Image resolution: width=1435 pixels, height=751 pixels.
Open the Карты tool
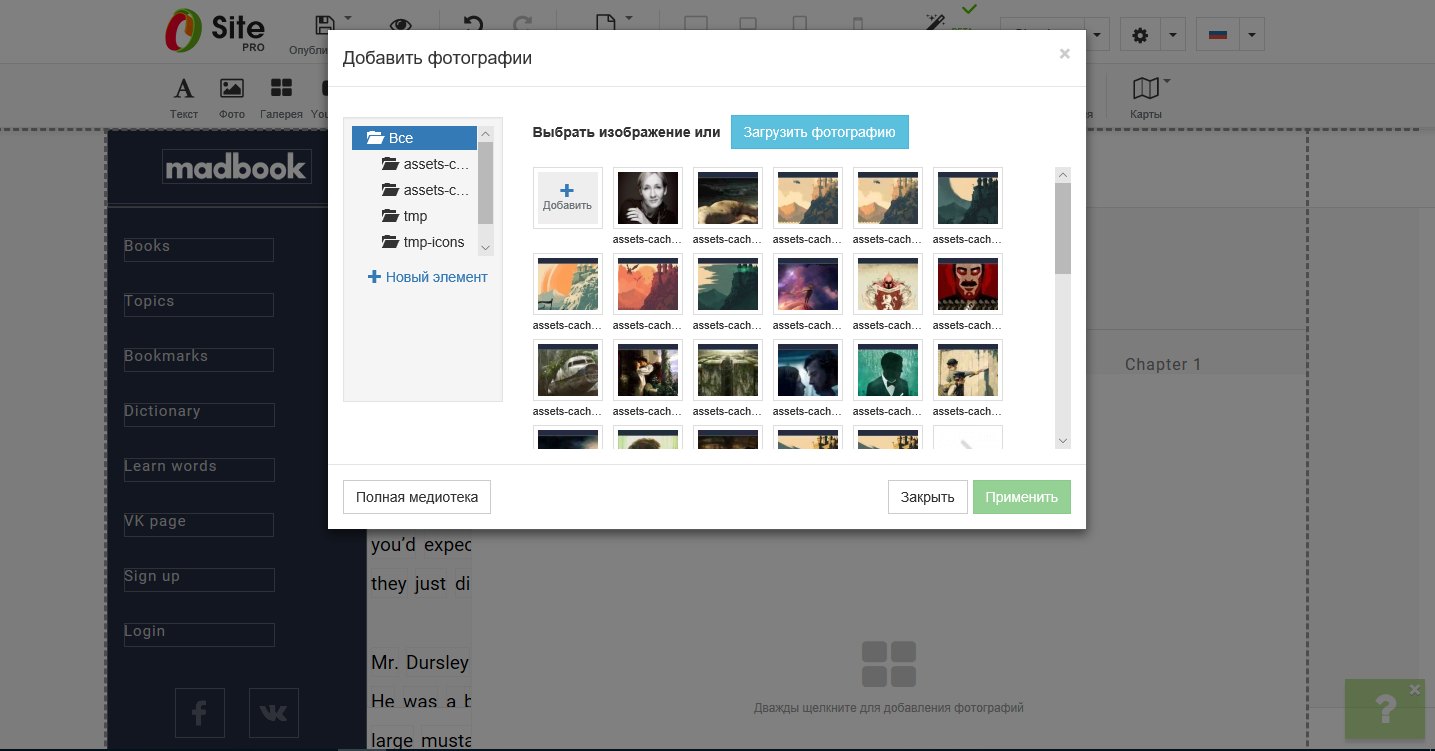(1146, 97)
